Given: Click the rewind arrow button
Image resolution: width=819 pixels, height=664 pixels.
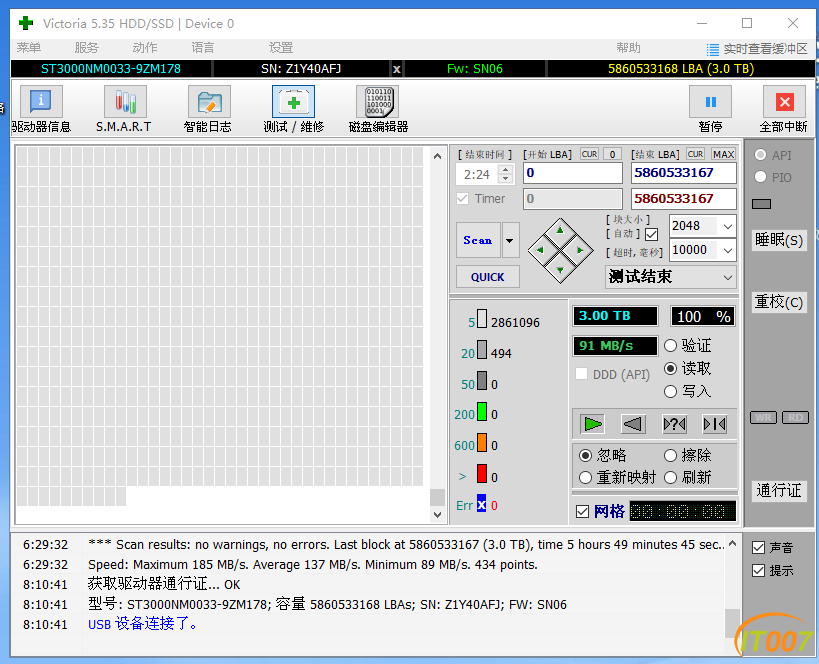Looking at the screenshot, I should point(632,424).
